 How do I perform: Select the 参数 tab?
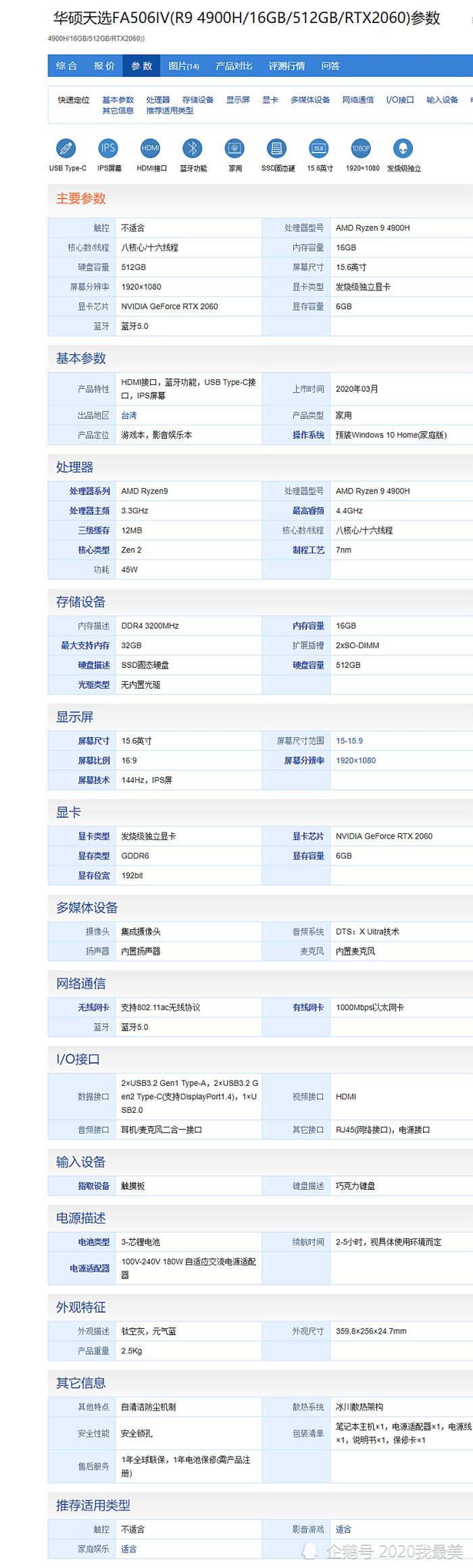point(142,66)
